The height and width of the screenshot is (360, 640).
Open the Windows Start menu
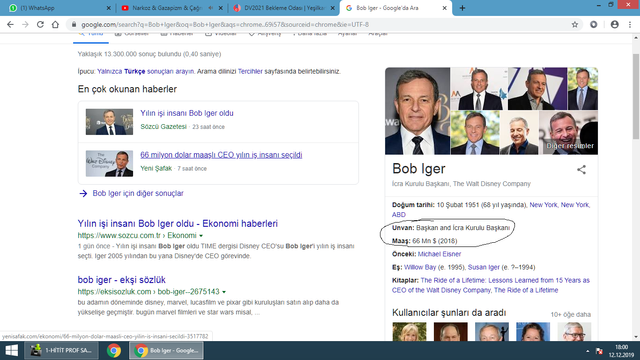pyautogui.click(x=11, y=351)
